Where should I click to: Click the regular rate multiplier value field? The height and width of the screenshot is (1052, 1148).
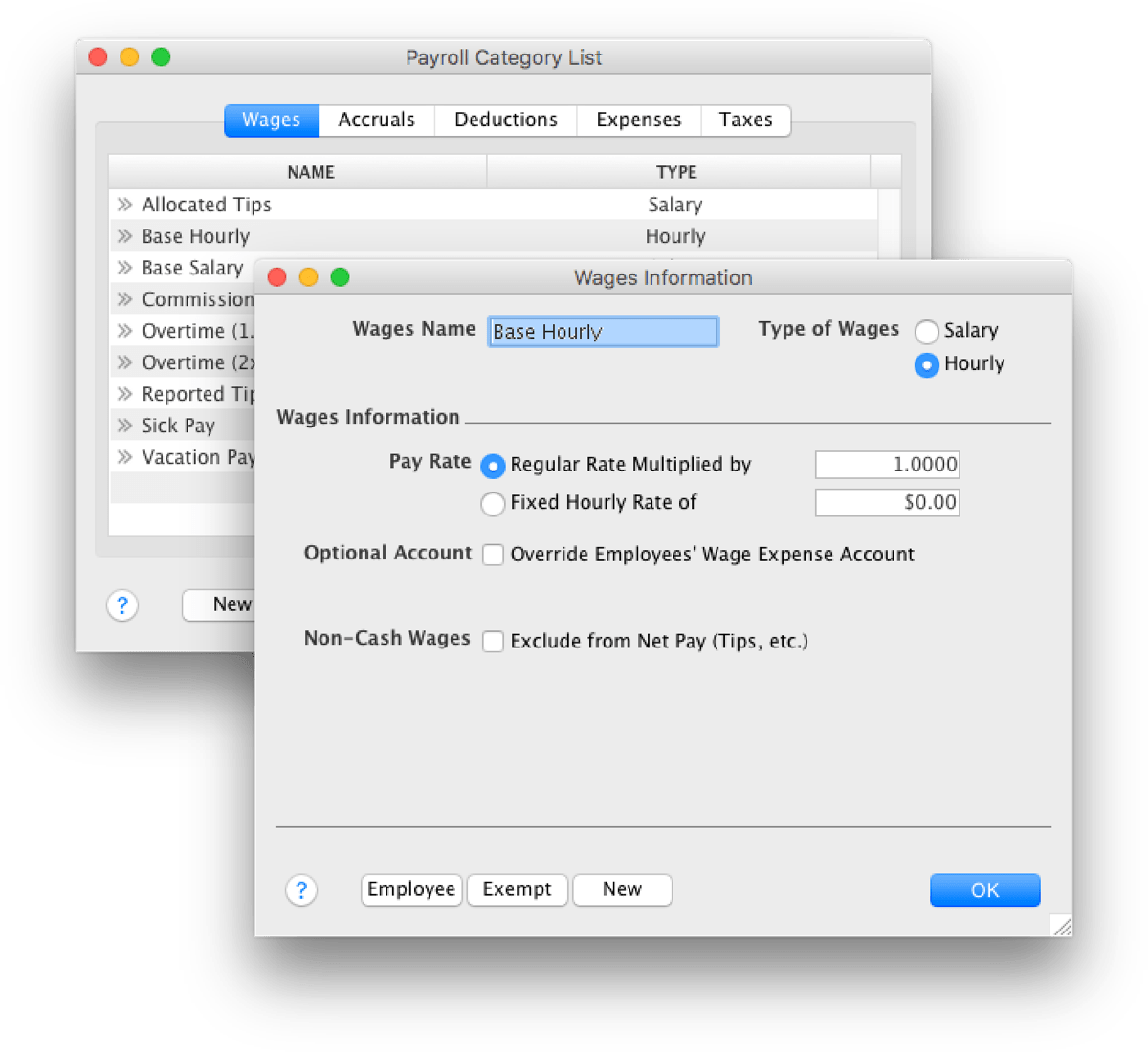[886, 465]
